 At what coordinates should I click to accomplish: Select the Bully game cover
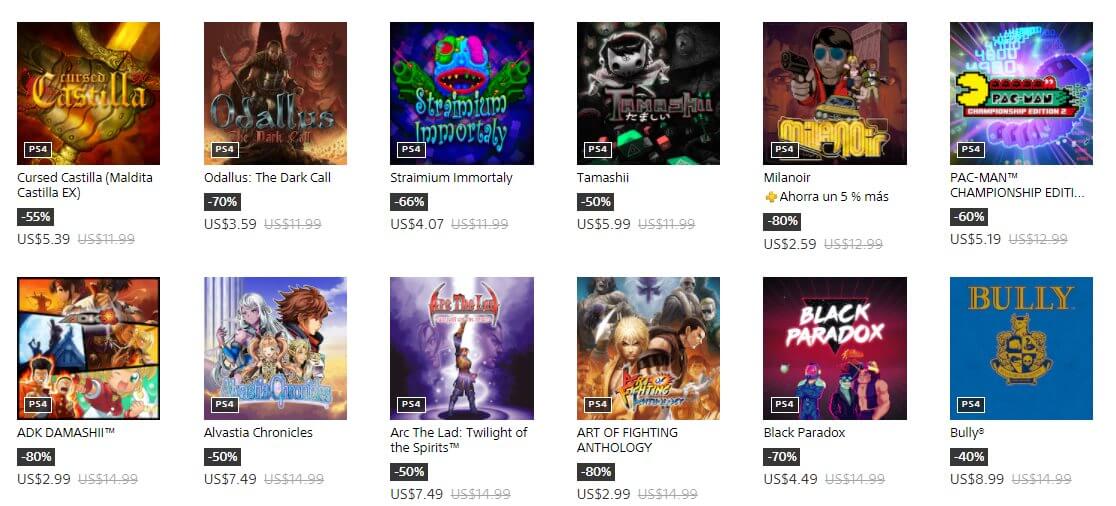click(1021, 348)
